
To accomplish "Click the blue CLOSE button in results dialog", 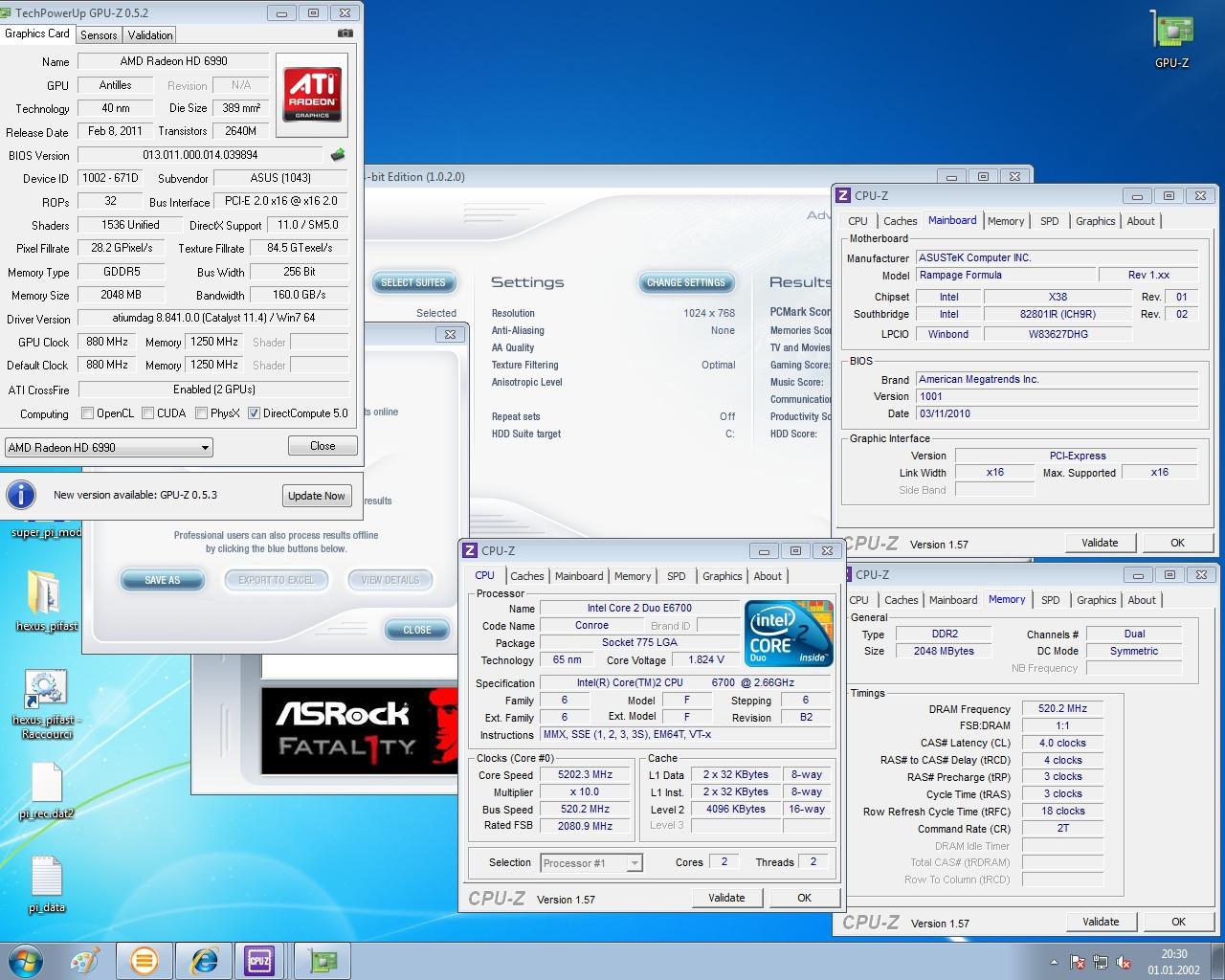I will pyautogui.click(x=417, y=630).
